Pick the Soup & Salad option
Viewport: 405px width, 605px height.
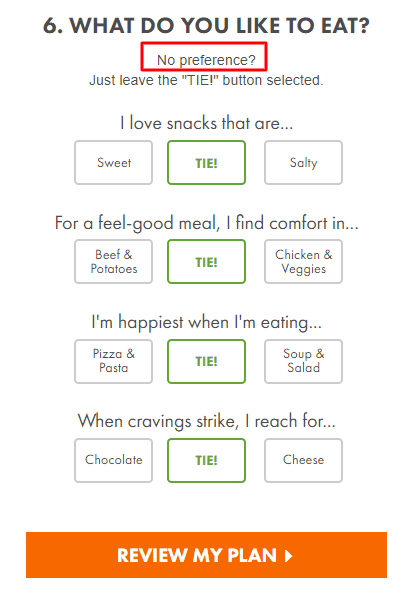click(x=303, y=361)
